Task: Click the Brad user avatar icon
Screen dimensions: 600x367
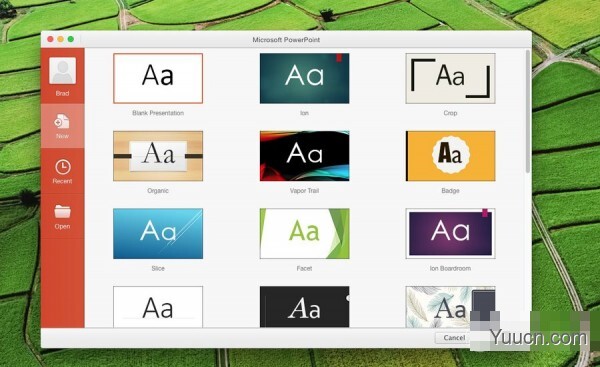Action: 62,71
